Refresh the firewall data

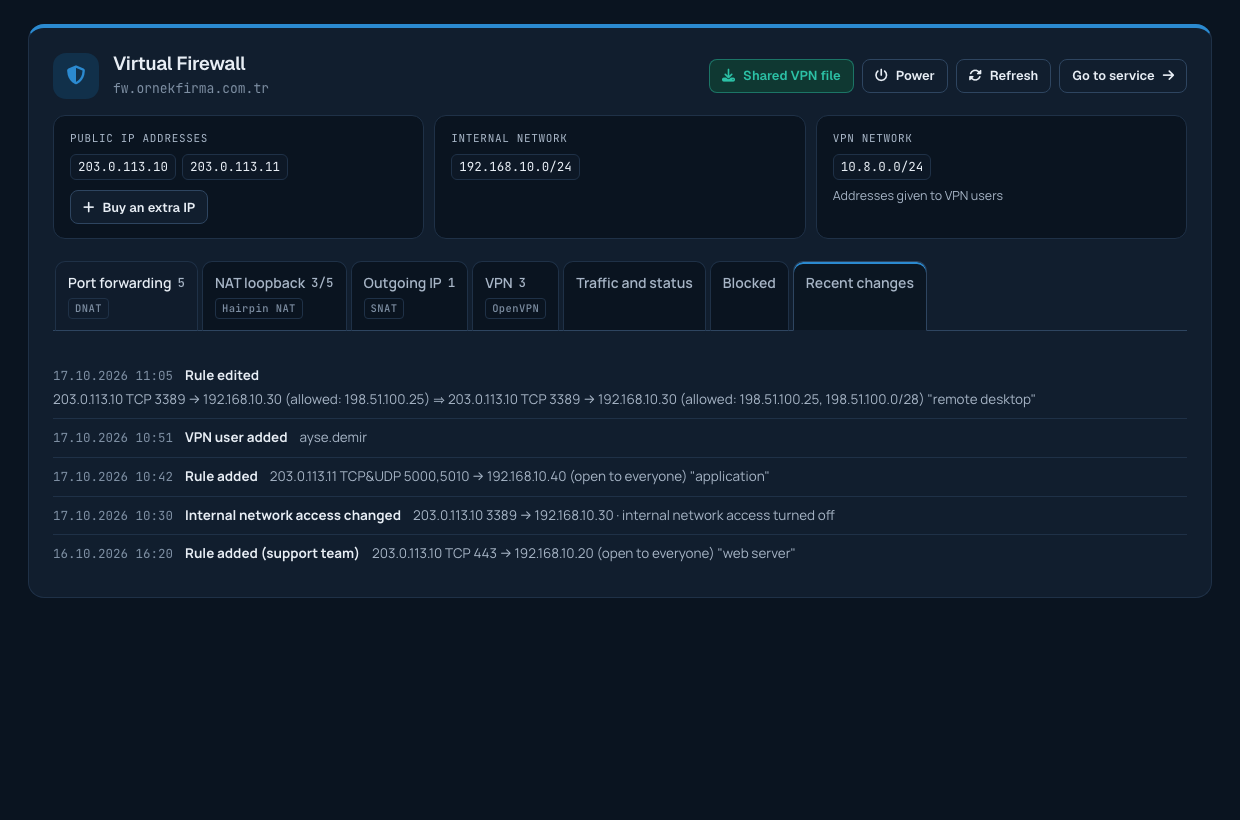pos(1003,76)
